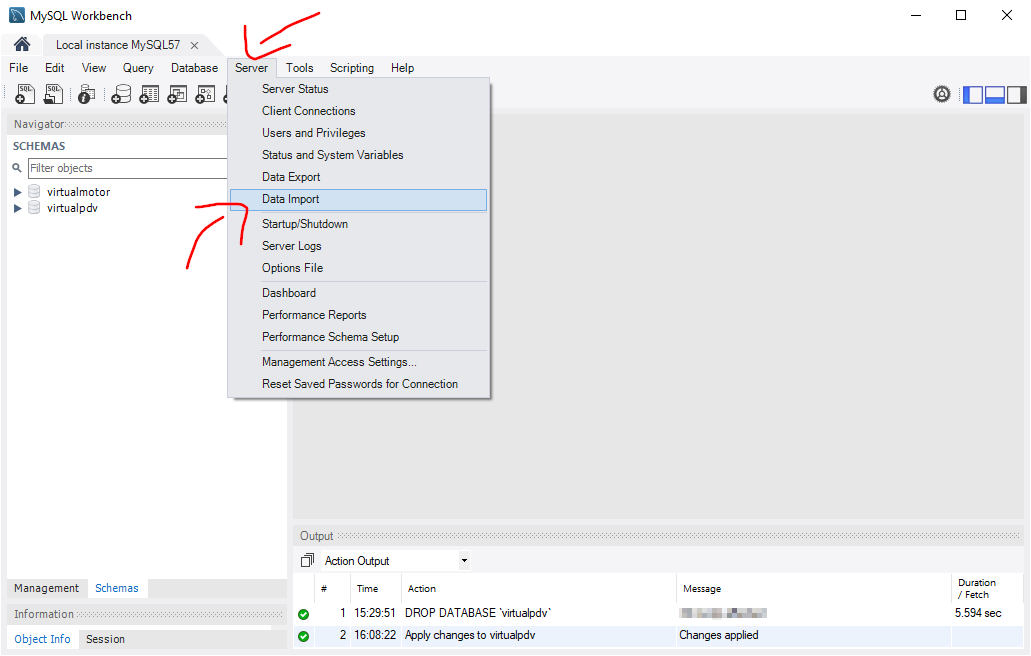
Task: Choose Options File menu entry
Action: (358, 268)
